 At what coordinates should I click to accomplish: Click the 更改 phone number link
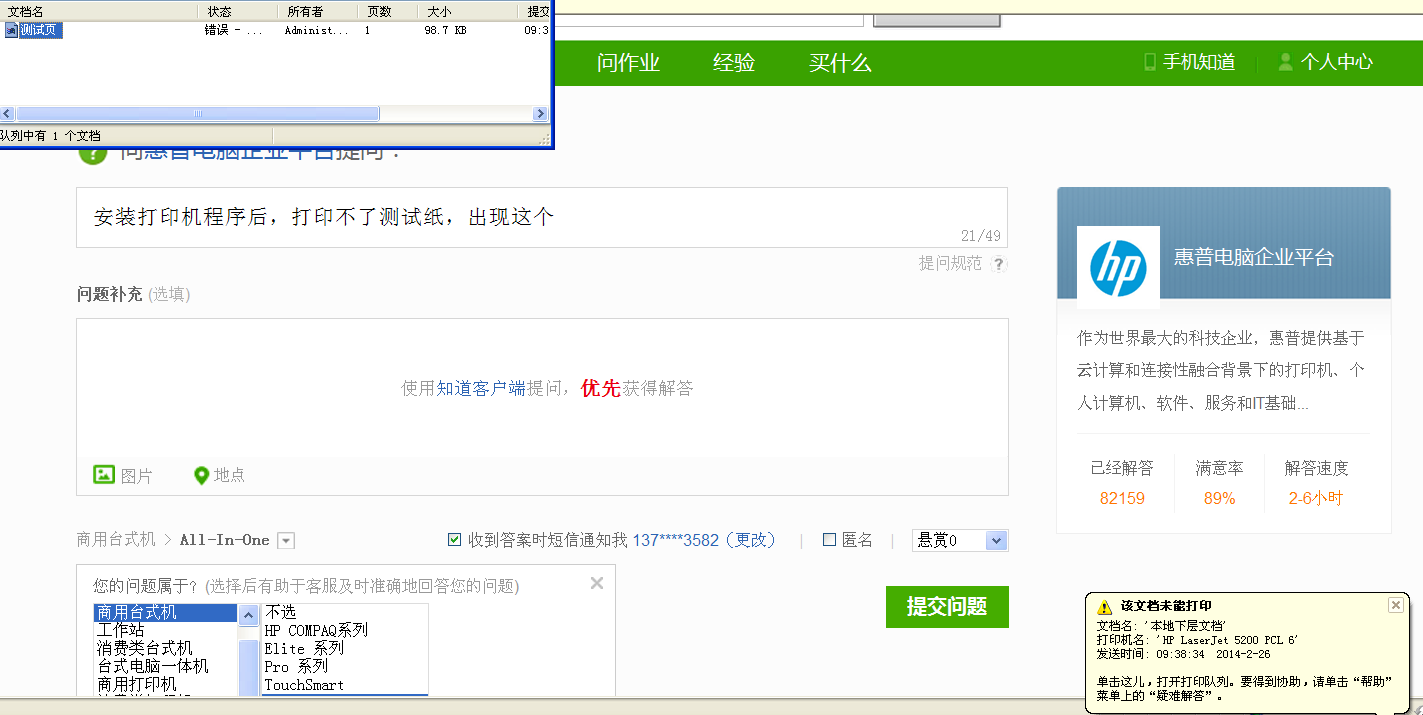(749, 540)
